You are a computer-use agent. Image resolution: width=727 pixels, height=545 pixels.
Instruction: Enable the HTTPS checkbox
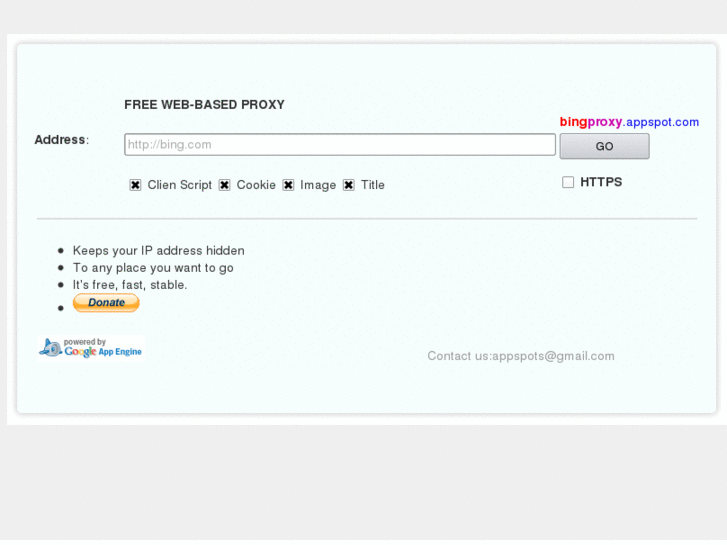pos(568,182)
